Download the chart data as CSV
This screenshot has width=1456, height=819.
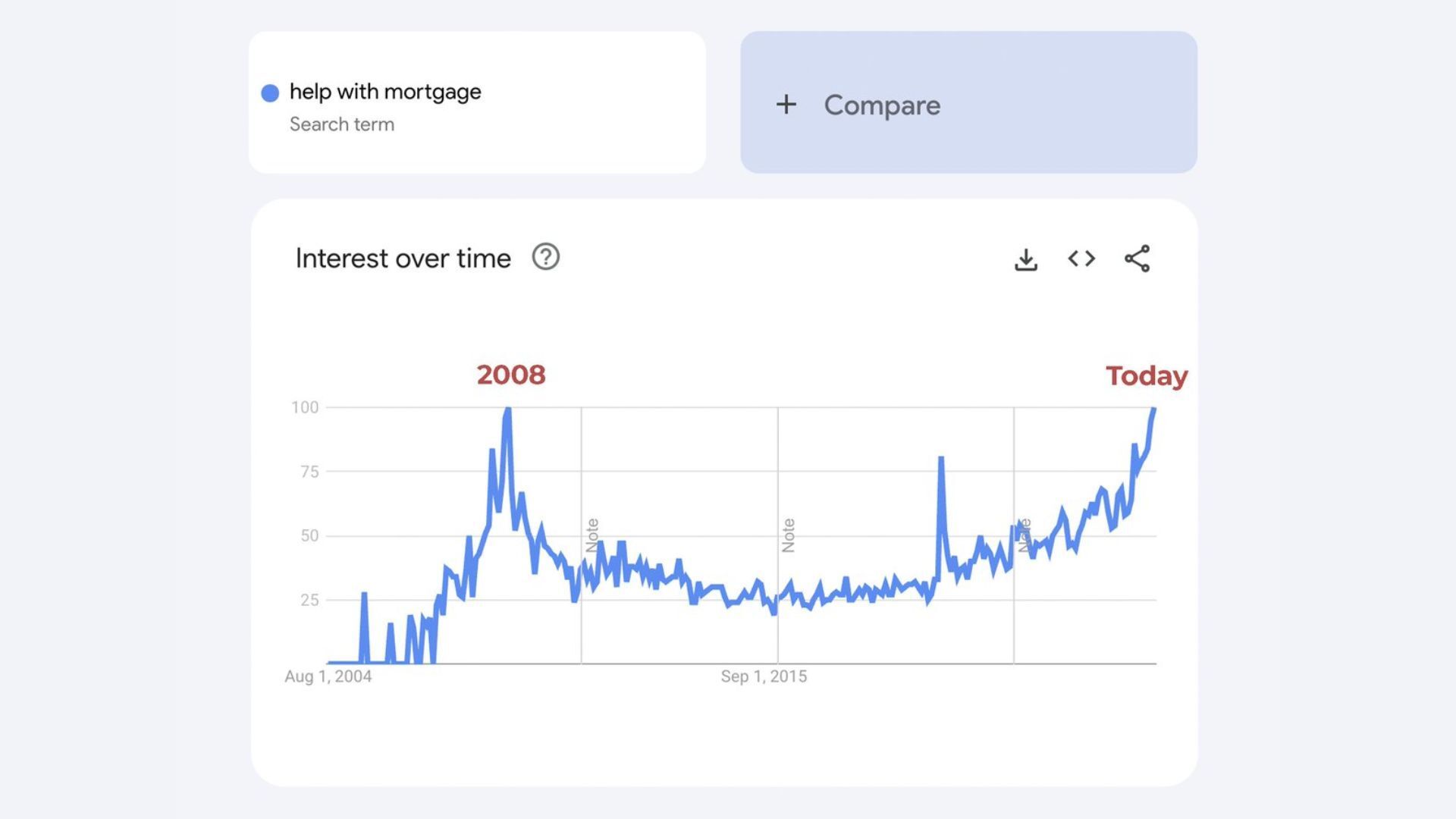pyautogui.click(x=1026, y=259)
